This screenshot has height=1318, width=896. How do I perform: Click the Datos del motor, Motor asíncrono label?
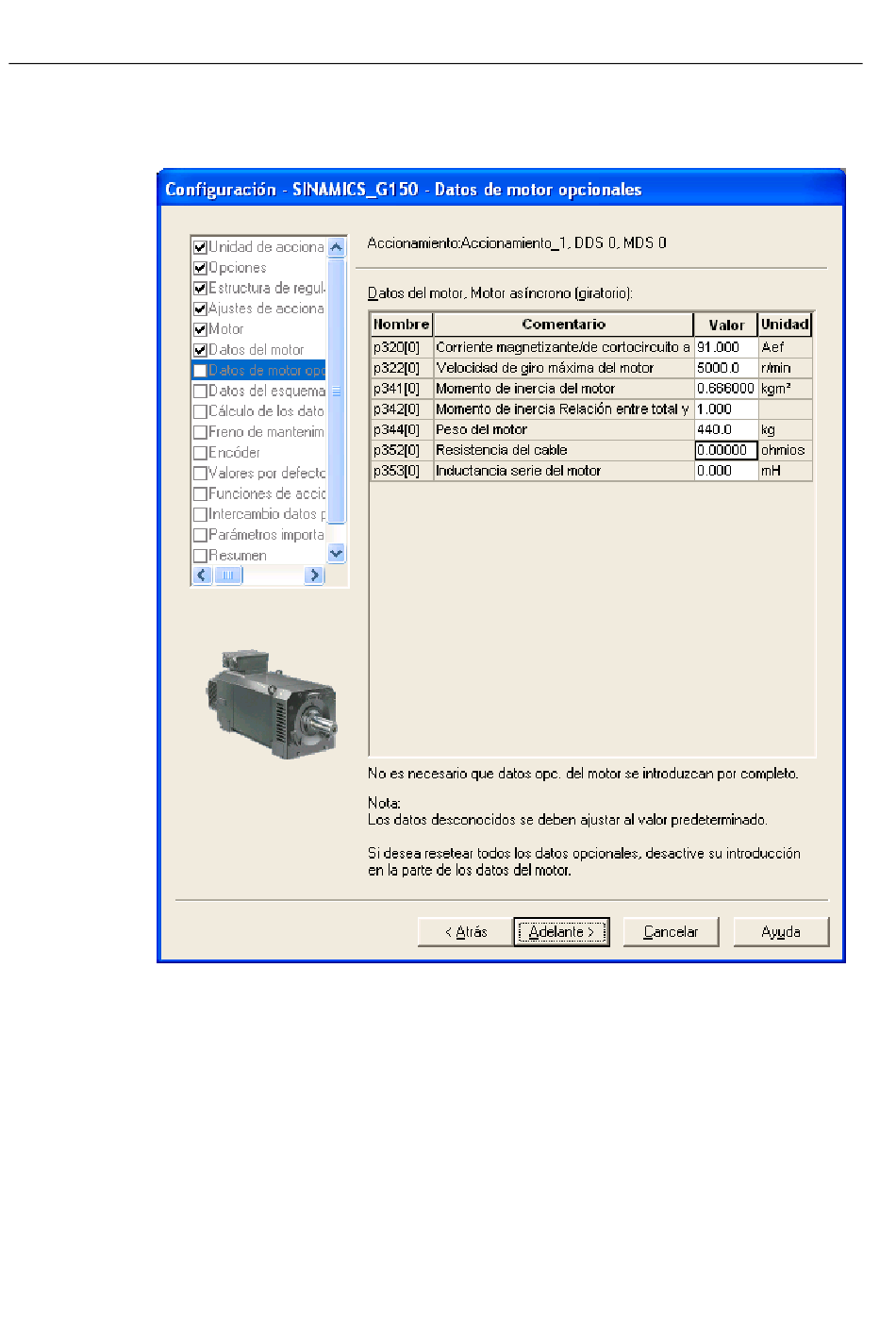click(x=500, y=293)
